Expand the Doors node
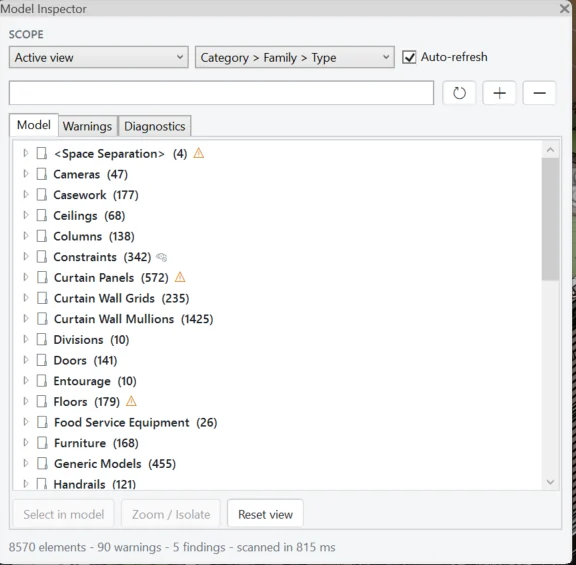 (25, 360)
